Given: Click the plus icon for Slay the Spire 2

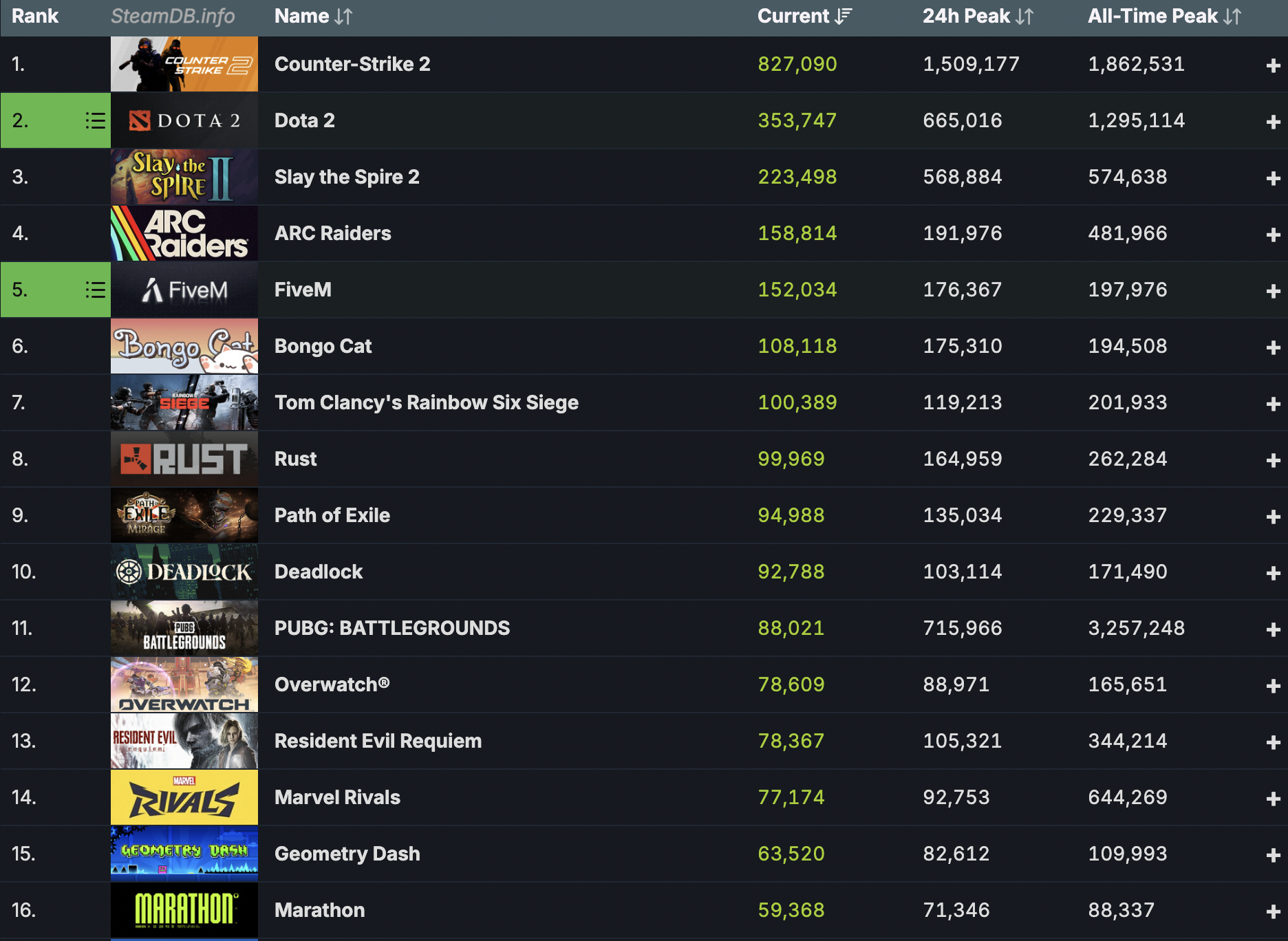Looking at the screenshot, I should coord(1272,178).
